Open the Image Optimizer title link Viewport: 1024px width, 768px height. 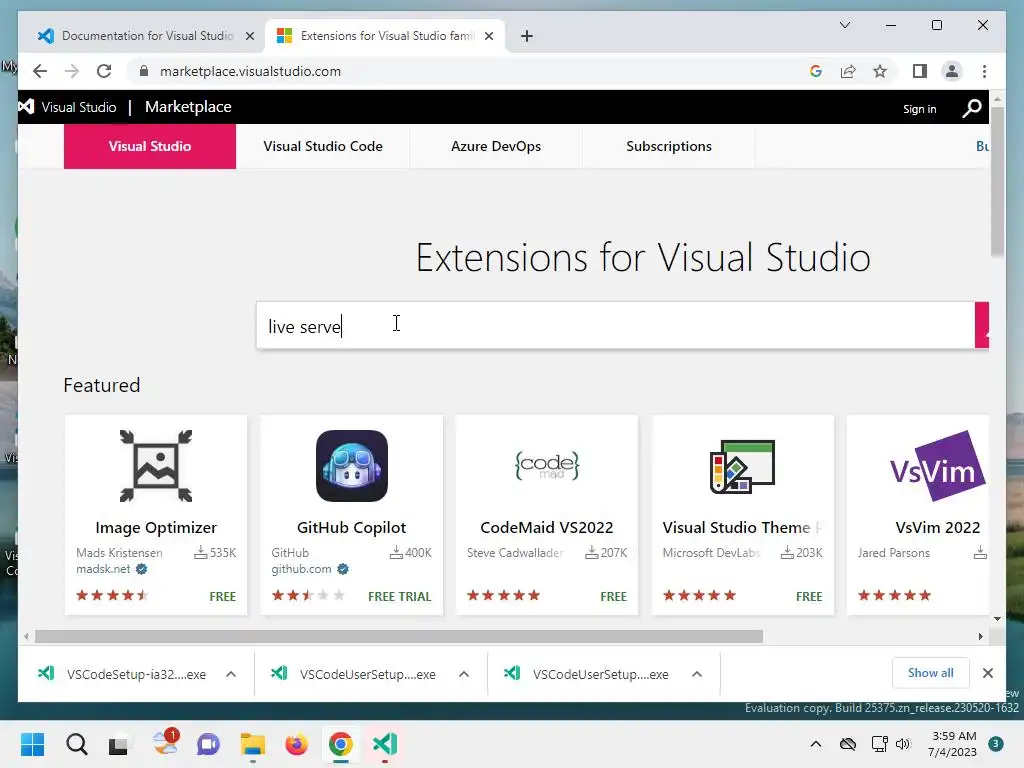[156, 527]
